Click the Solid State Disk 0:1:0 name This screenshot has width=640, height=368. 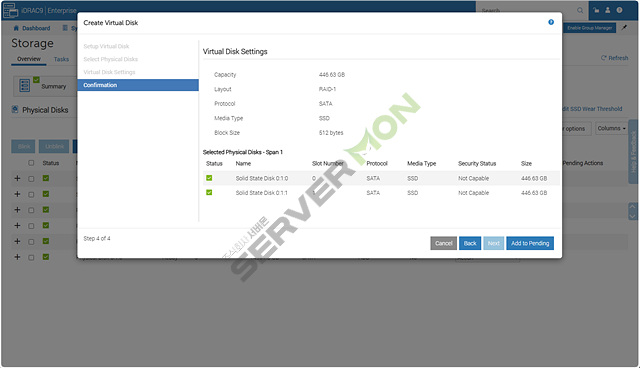[262, 178]
